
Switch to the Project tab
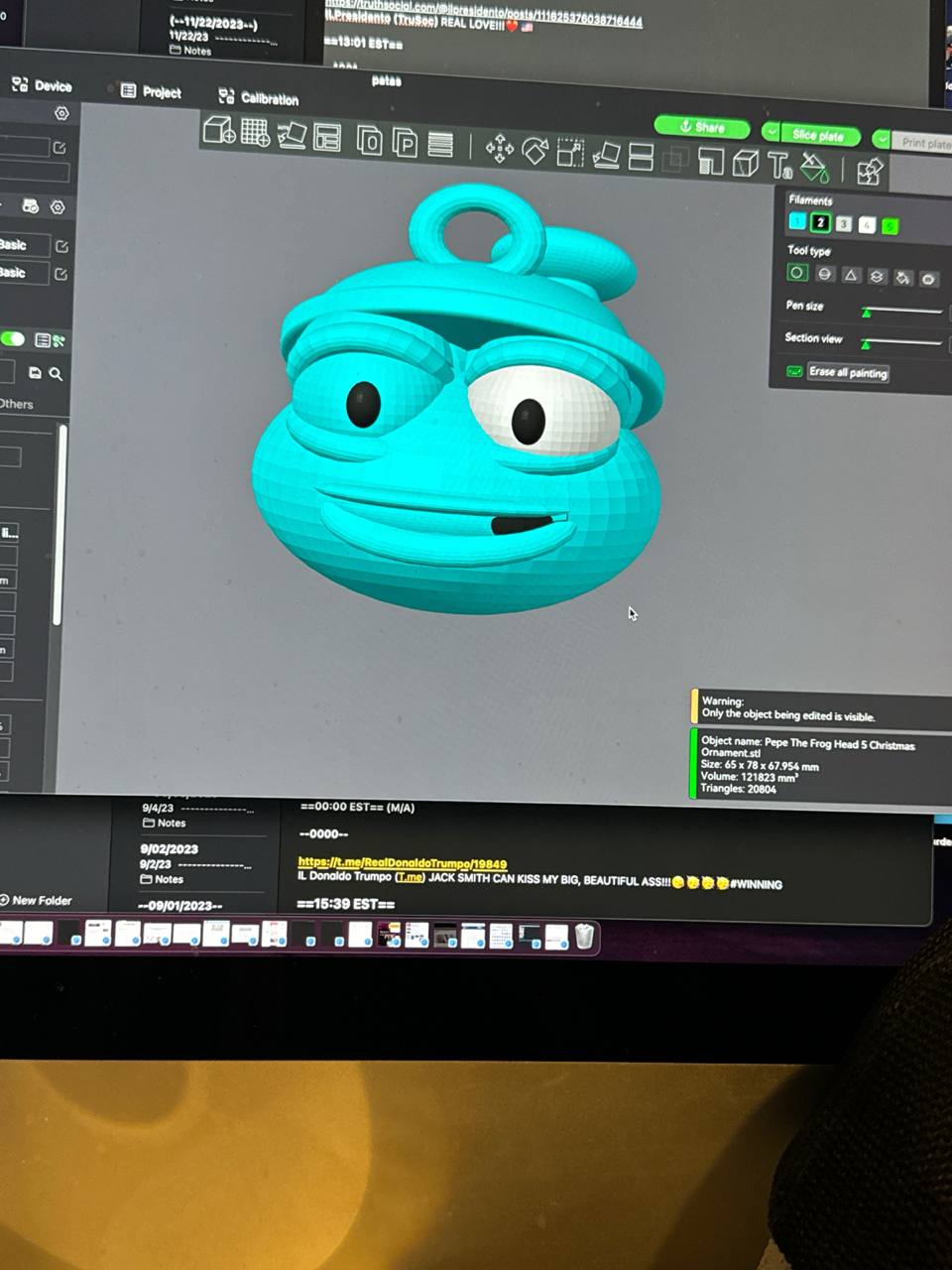coord(152,91)
